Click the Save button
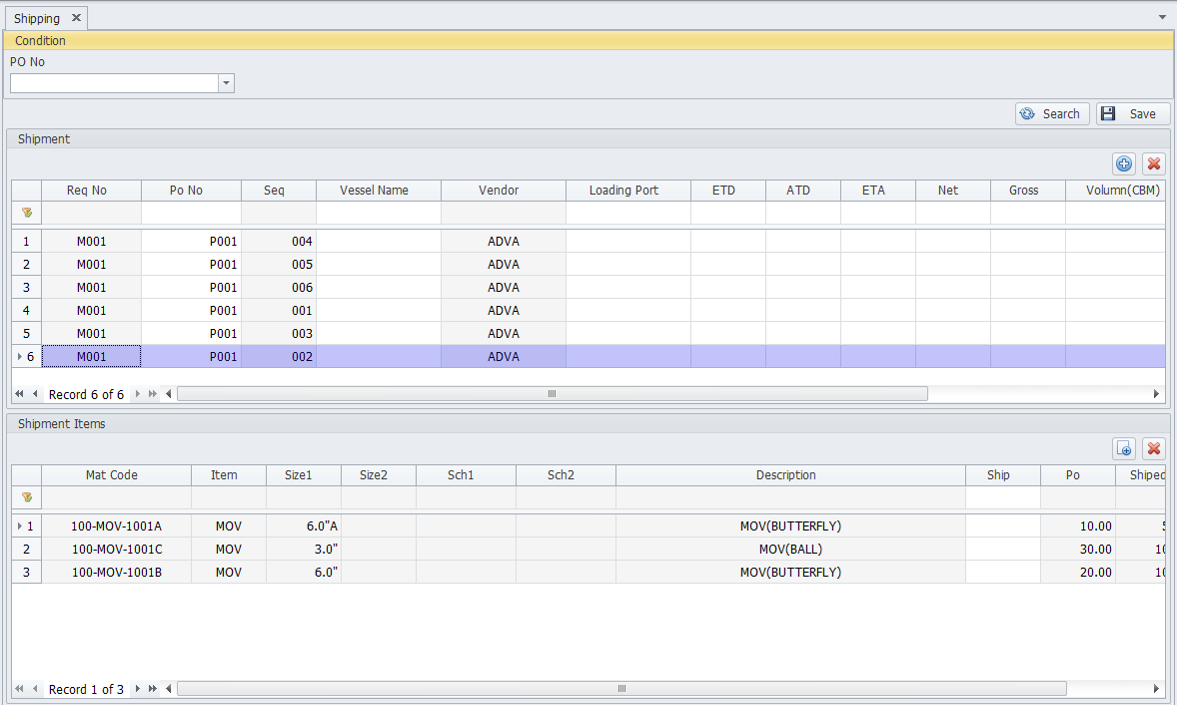Viewport: 1177px width, 705px height. click(1132, 114)
